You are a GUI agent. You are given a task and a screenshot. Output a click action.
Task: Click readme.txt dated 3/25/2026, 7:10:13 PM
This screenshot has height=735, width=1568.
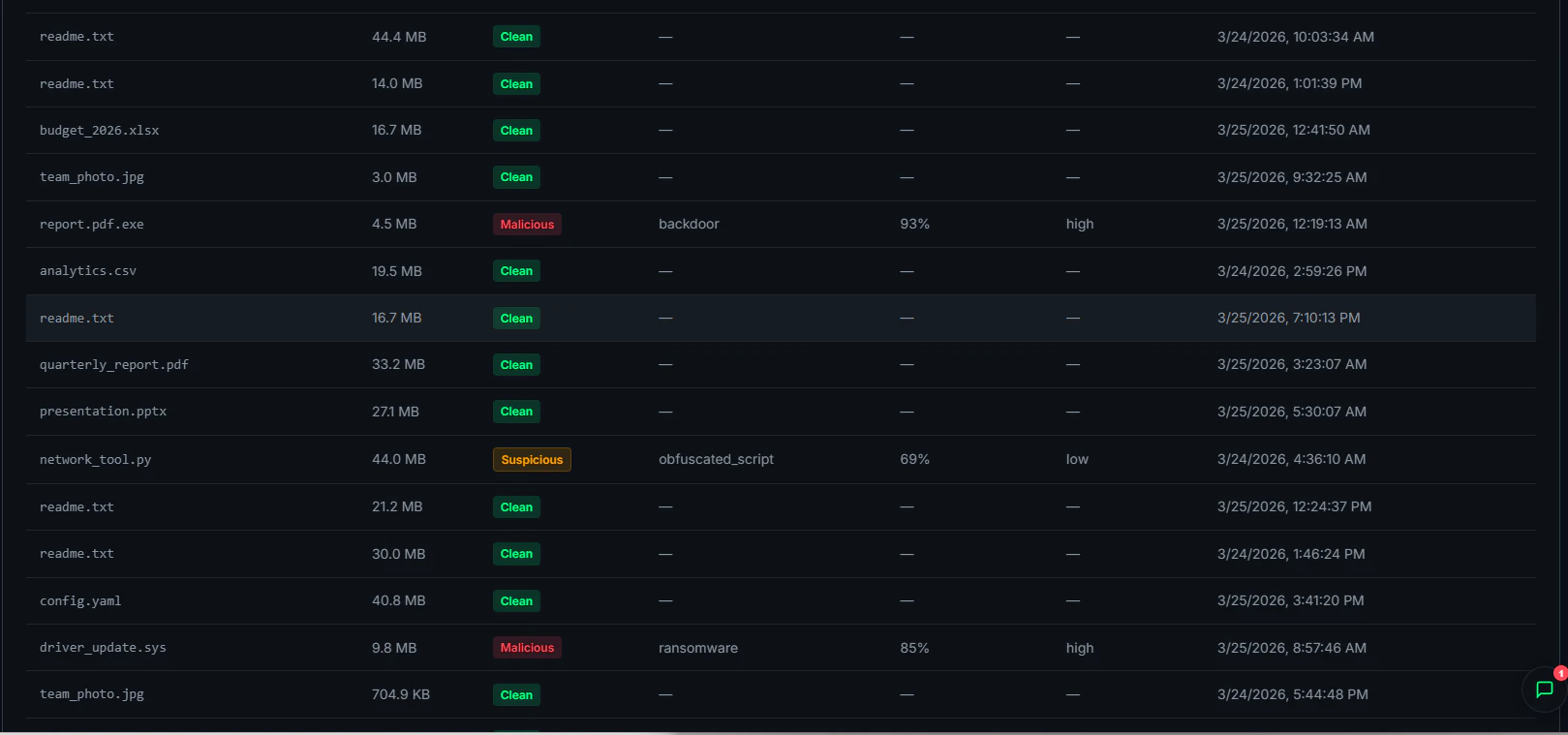781,318
